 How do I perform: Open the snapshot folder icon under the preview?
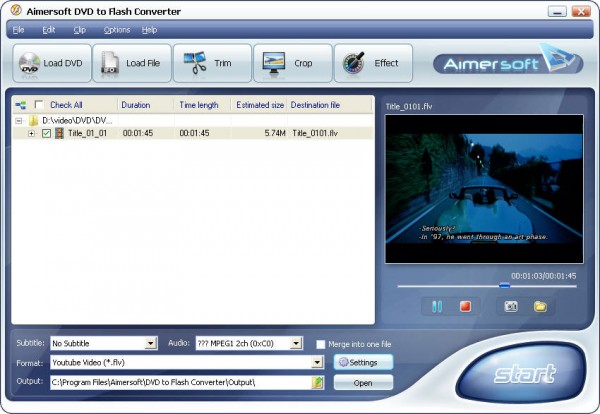tap(540, 306)
